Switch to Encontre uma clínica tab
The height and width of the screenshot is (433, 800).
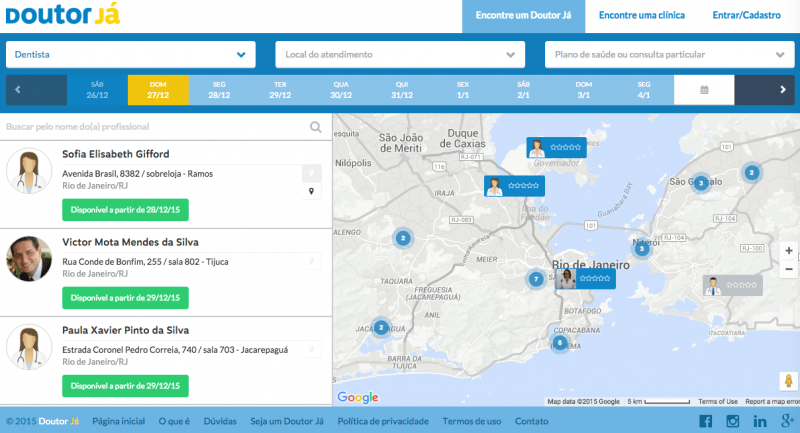642,16
